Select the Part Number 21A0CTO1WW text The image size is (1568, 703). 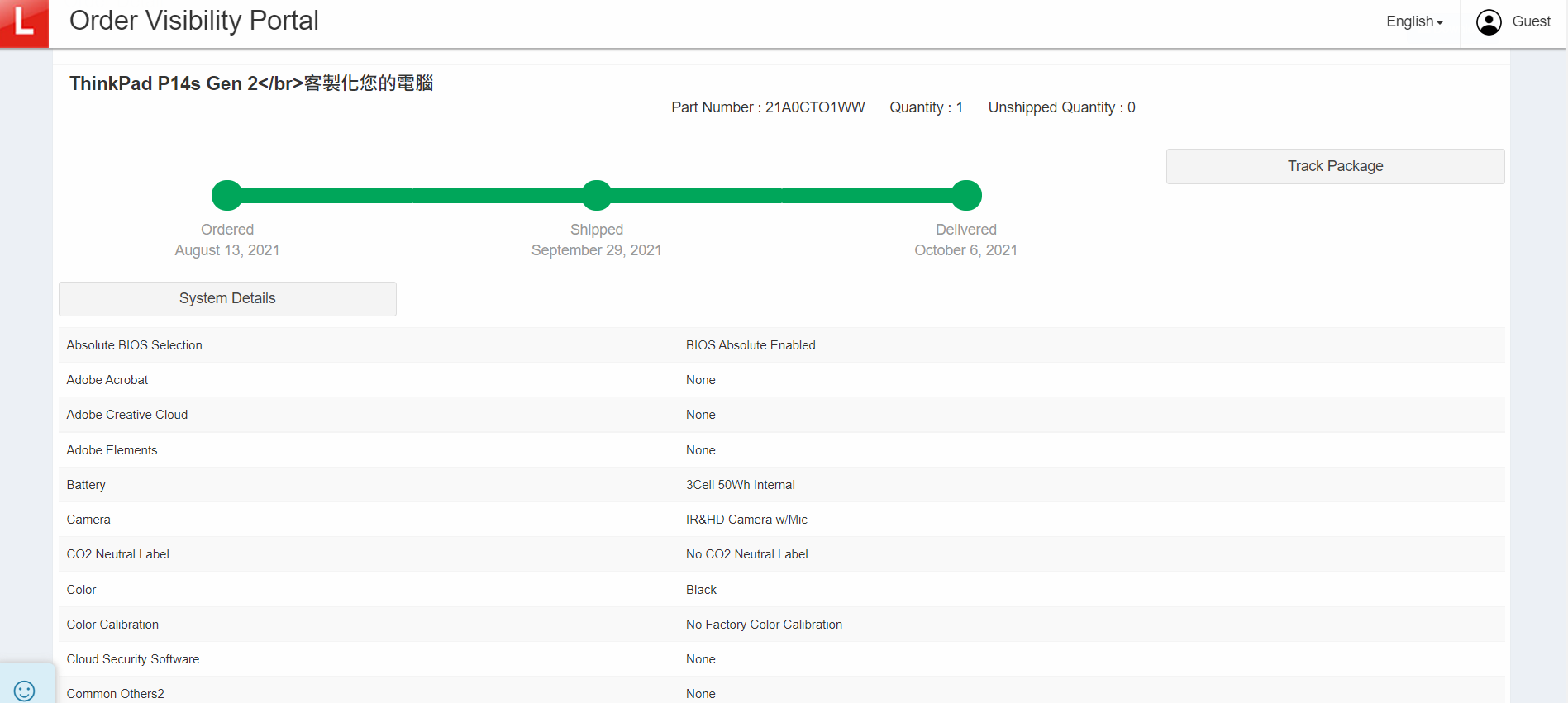point(768,107)
